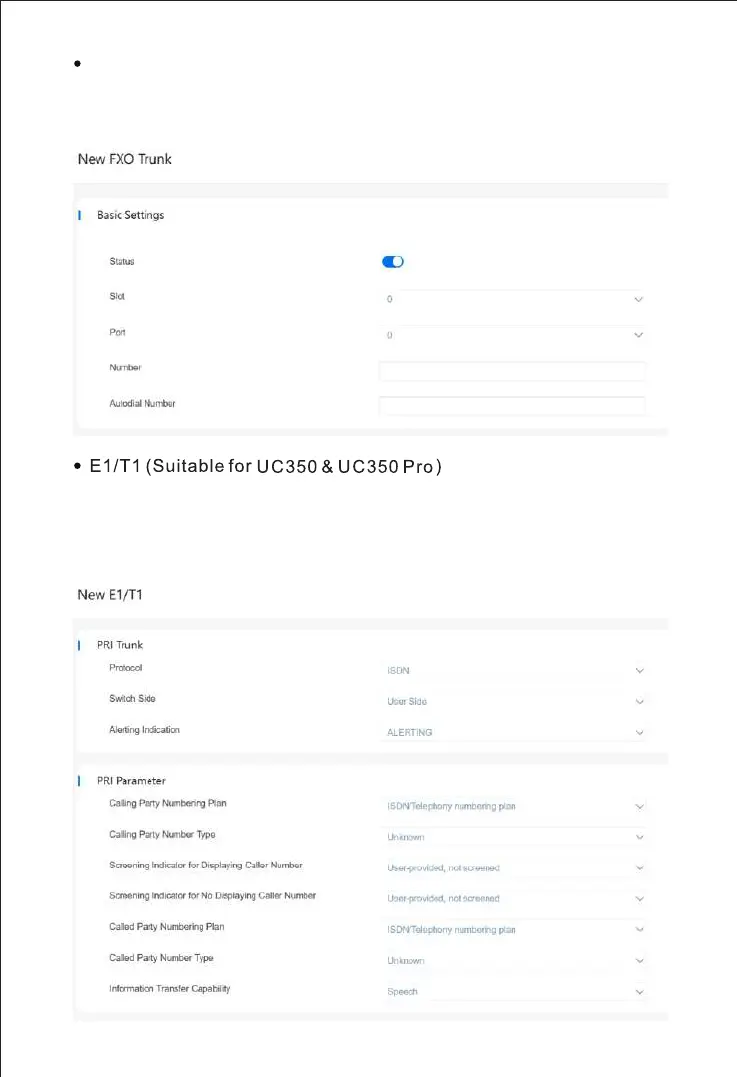Open Screening Indicator for Displaying Caller Number dropdown

(x=511, y=868)
